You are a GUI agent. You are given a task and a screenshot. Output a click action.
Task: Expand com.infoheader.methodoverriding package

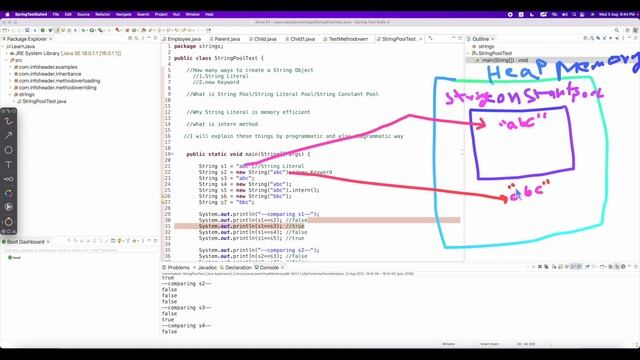pos(10,87)
